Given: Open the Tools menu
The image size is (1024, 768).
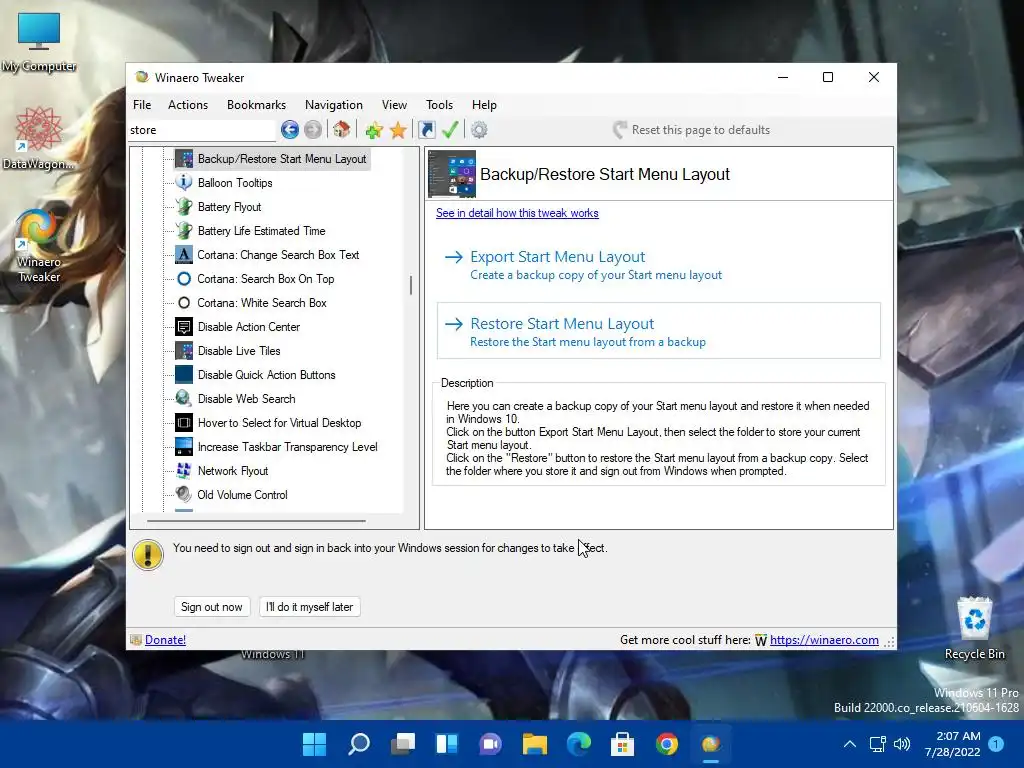Looking at the screenshot, I should [x=440, y=105].
